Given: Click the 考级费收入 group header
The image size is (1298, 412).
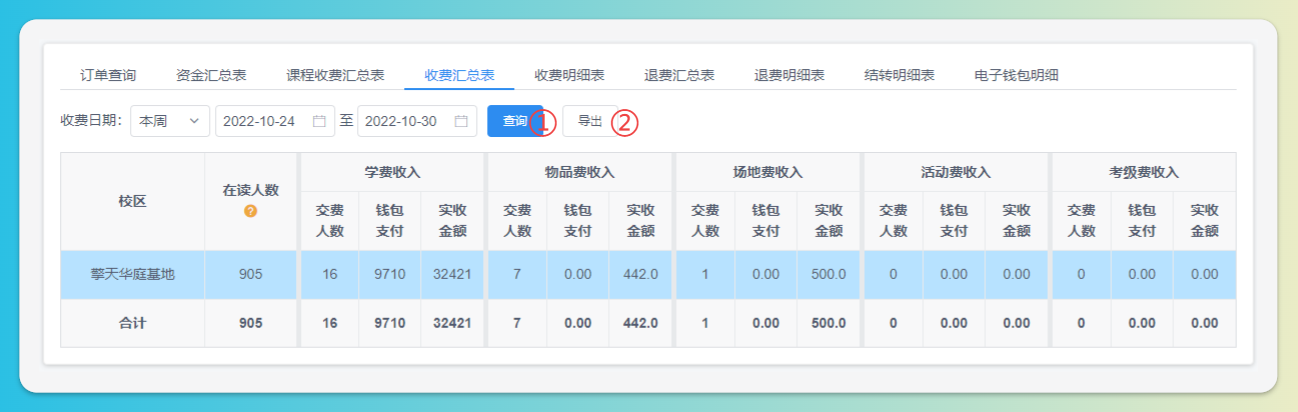Looking at the screenshot, I should coord(1144,172).
